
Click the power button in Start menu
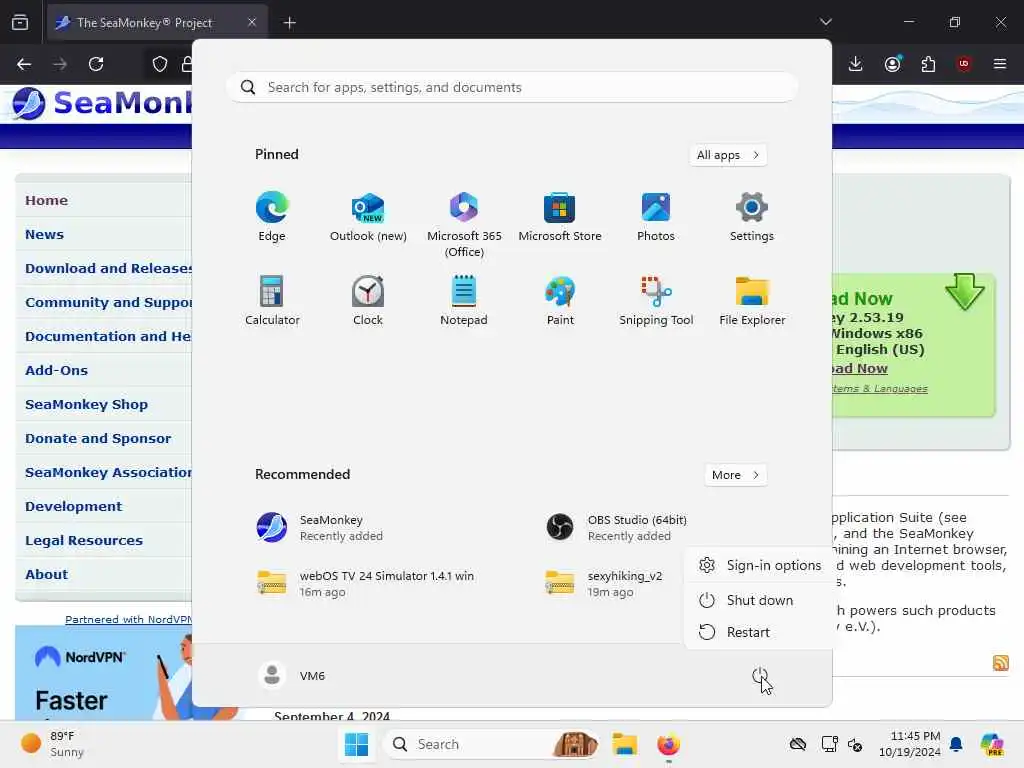click(x=760, y=676)
